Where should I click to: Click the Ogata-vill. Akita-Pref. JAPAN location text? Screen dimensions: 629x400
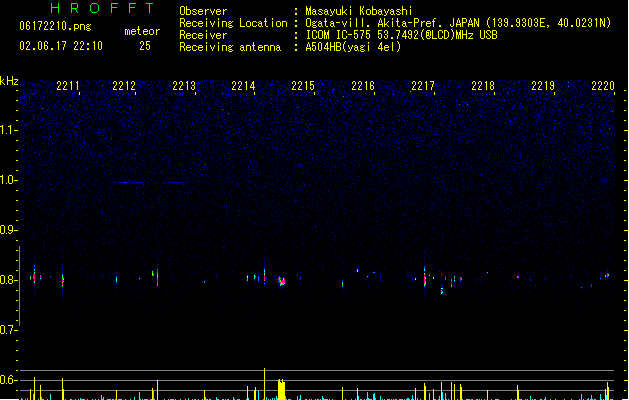[x=392, y=23]
